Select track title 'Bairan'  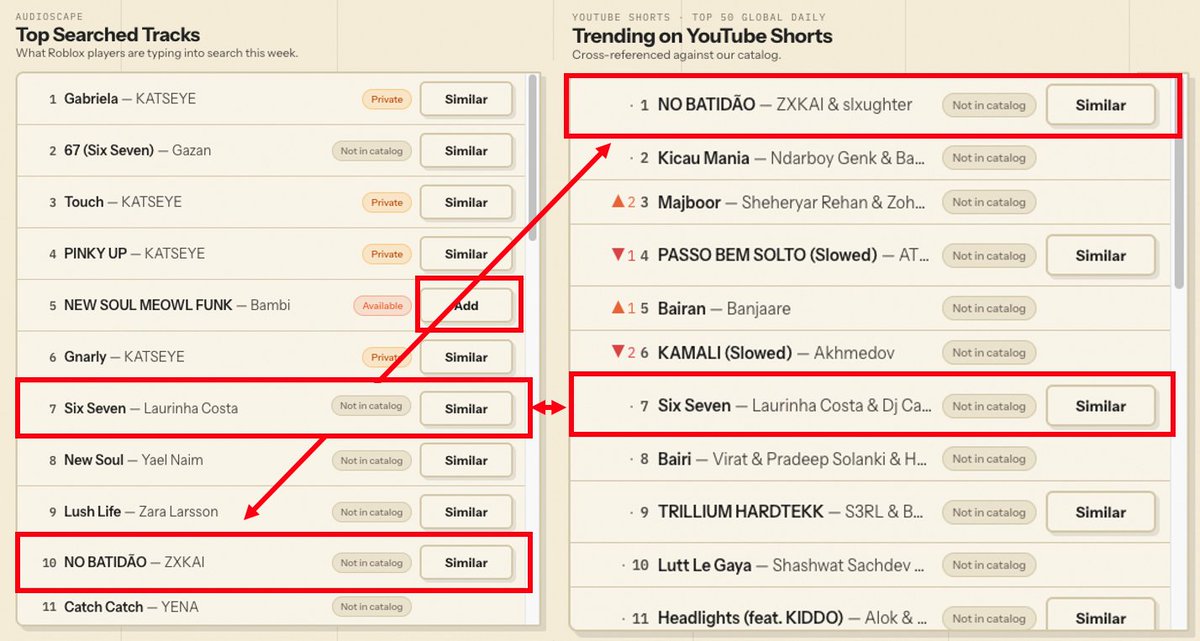pyautogui.click(x=682, y=308)
